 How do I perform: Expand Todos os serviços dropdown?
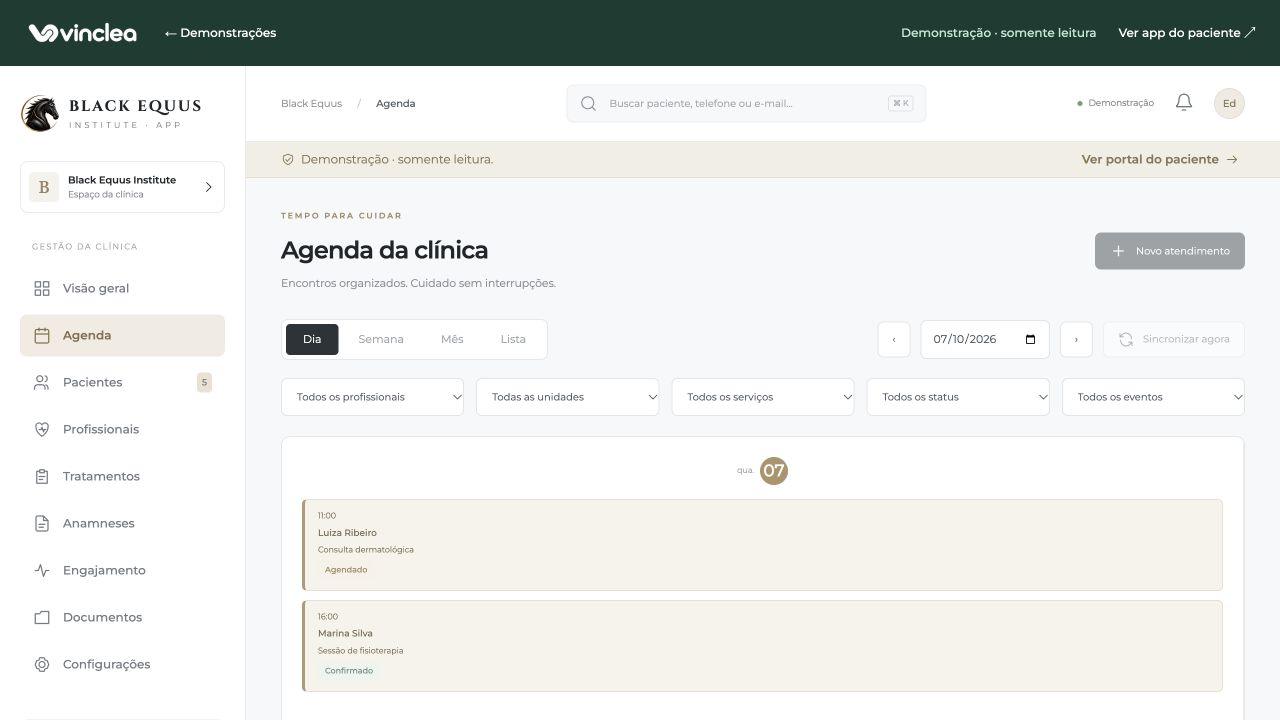pyautogui.click(x=763, y=397)
